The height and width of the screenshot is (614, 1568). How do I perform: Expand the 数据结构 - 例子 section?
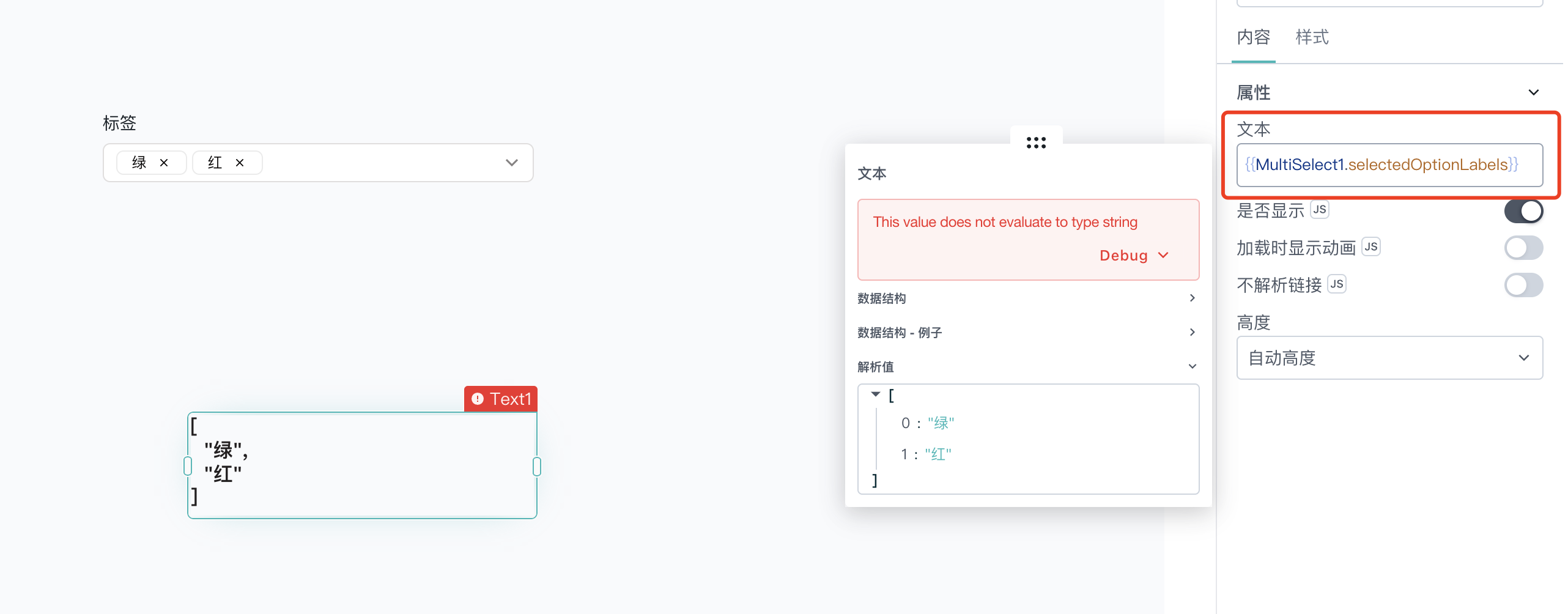(1027, 332)
